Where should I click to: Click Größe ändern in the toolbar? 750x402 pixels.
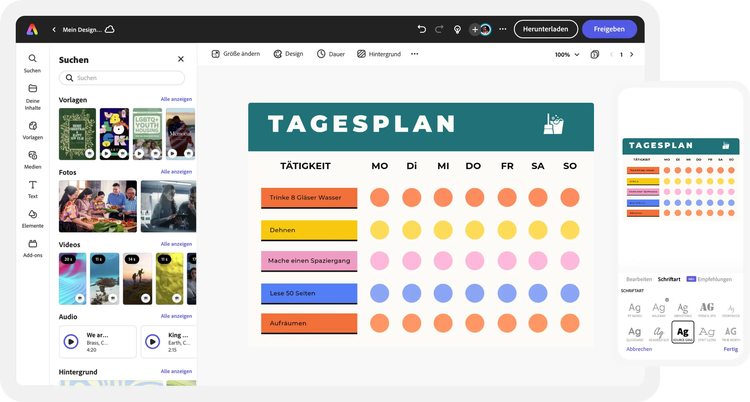pyautogui.click(x=236, y=54)
